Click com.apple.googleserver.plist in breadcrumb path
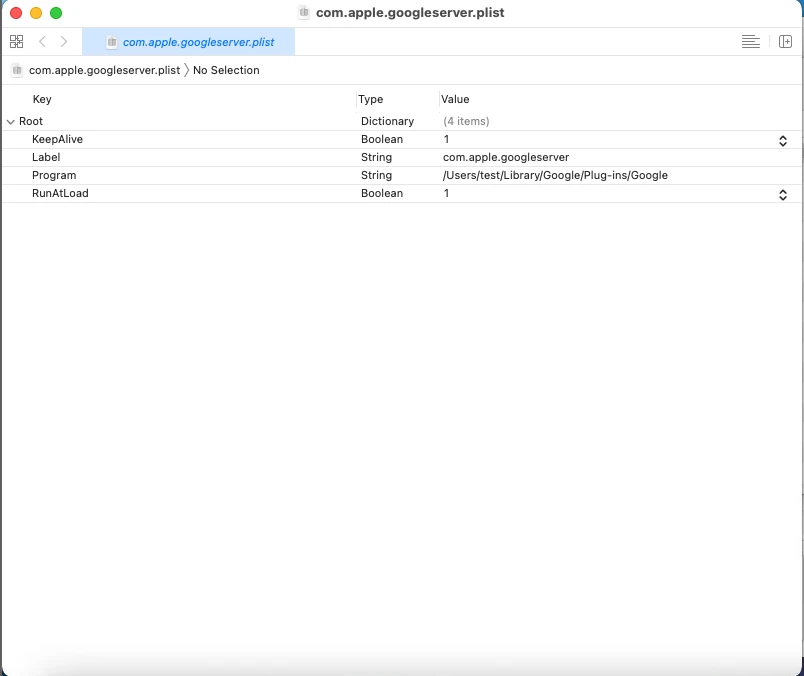Image resolution: width=804 pixels, height=676 pixels. click(104, 70)
